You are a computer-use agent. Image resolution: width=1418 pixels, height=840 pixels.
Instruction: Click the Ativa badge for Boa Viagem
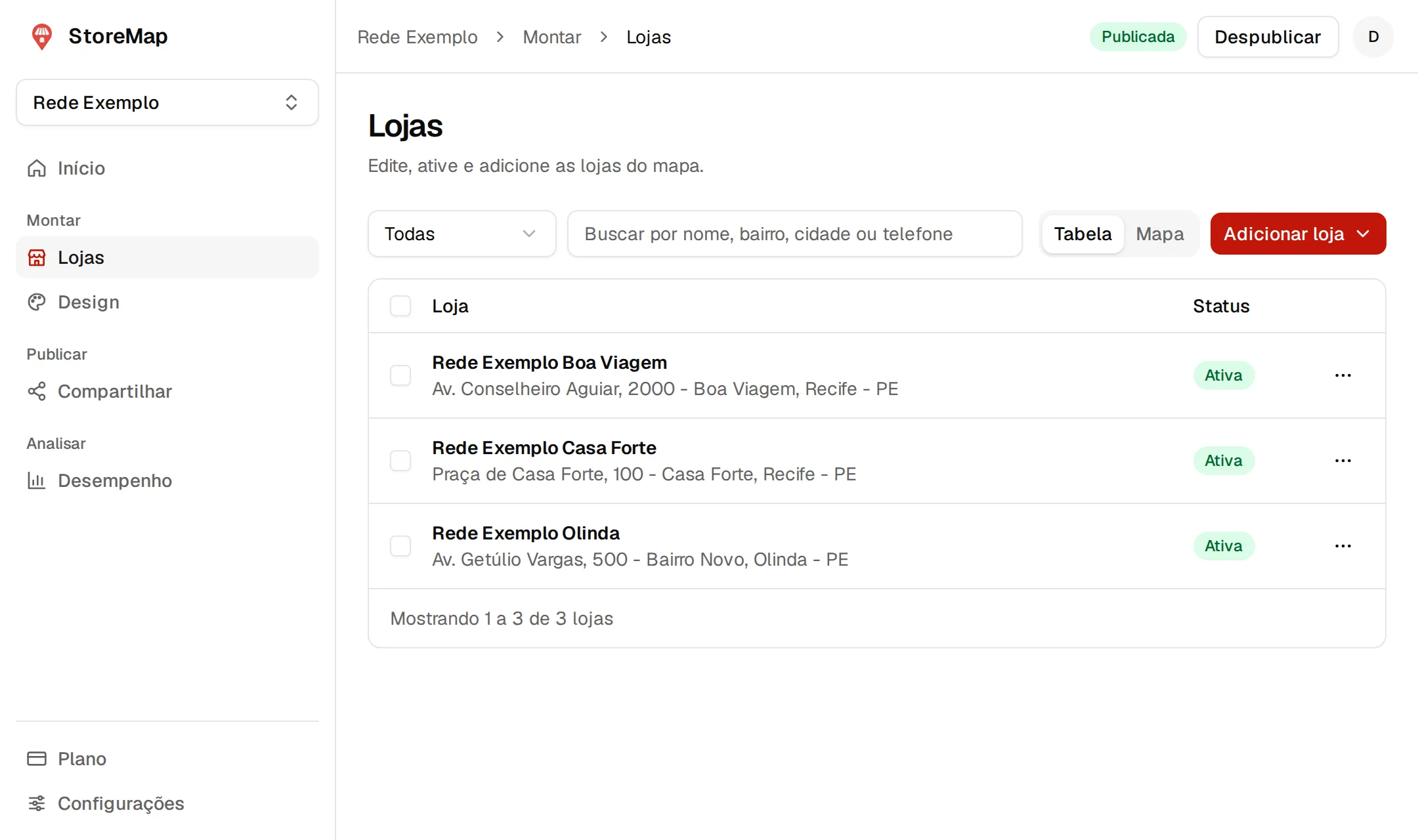[x=1224, y=375]
